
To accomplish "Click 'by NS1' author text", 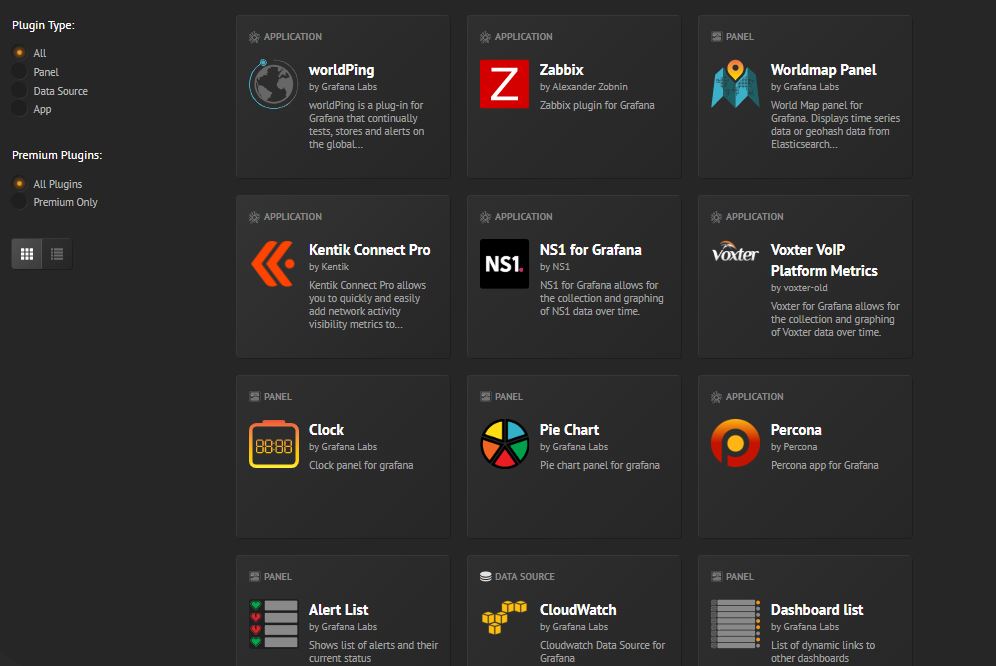I will click(555, 267).
